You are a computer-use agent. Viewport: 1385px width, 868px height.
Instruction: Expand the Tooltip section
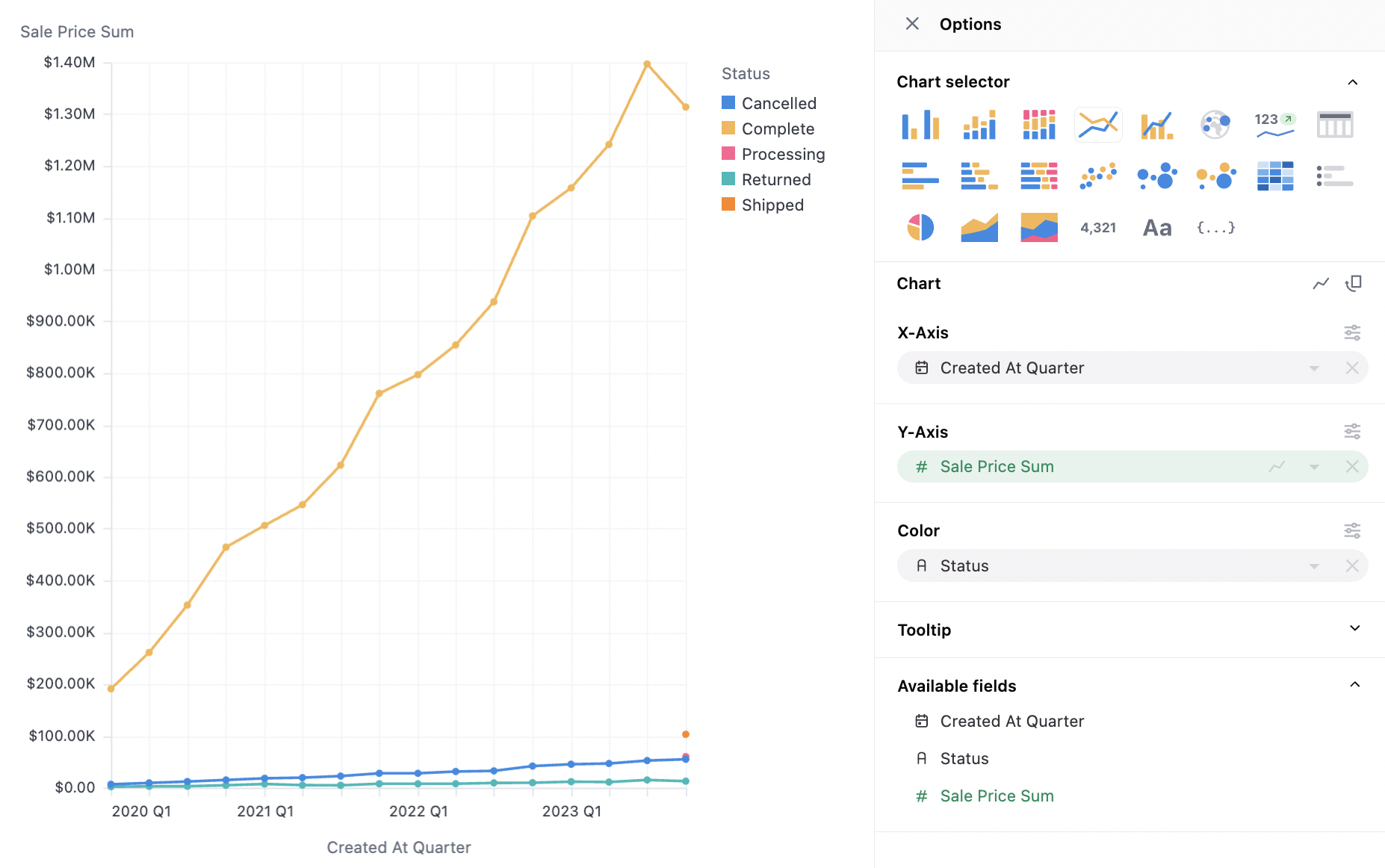[x=1354, y=629]
